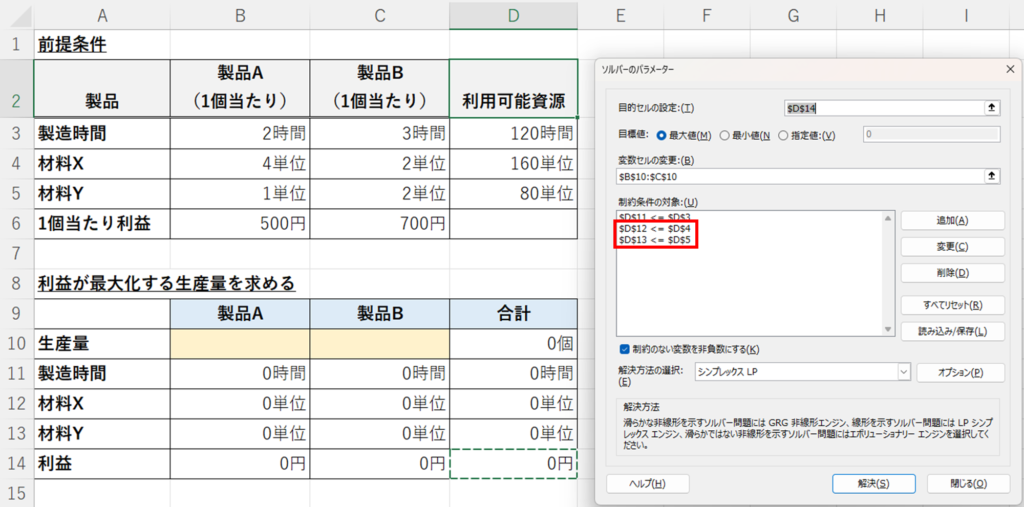Open solver オプション settings

[959, 372]
